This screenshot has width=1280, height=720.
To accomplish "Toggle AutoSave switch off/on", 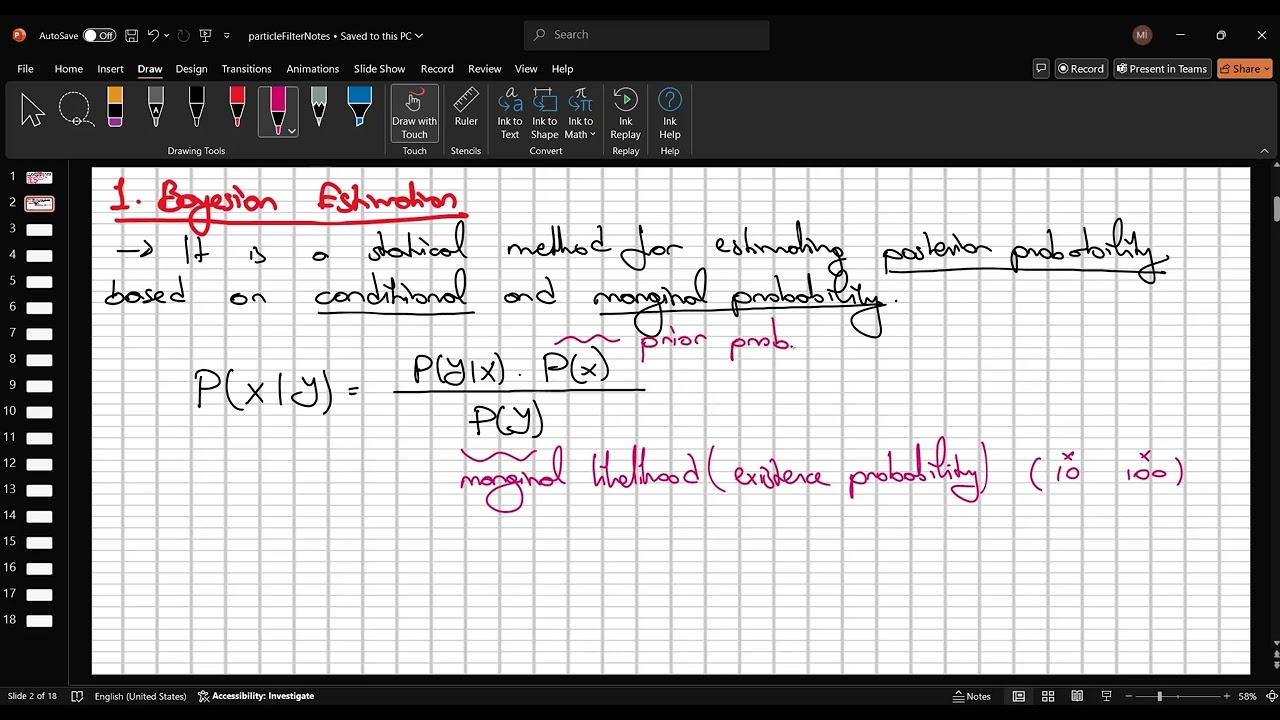I will tap(99, 35).
